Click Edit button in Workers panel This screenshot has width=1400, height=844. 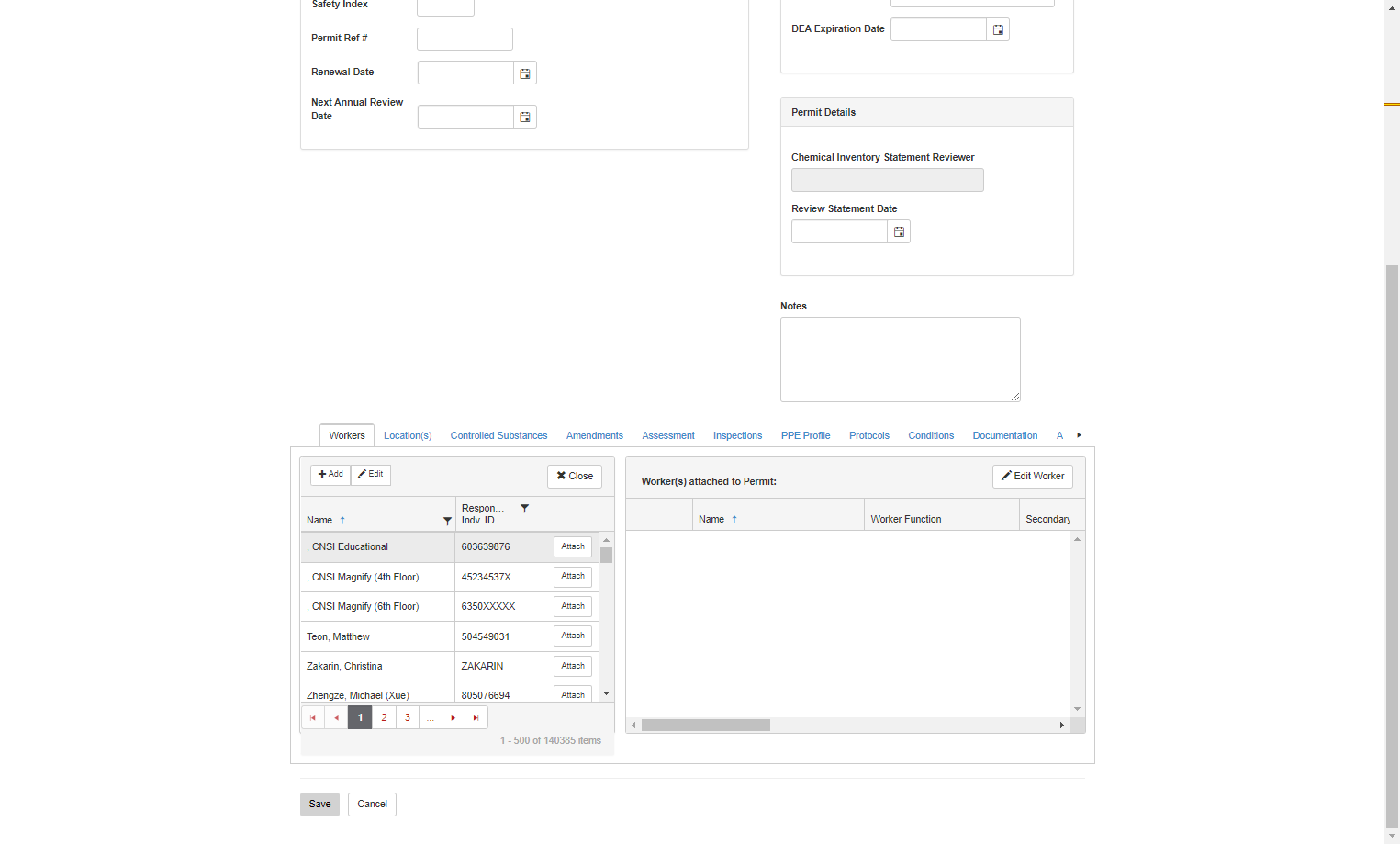(371, 475)
